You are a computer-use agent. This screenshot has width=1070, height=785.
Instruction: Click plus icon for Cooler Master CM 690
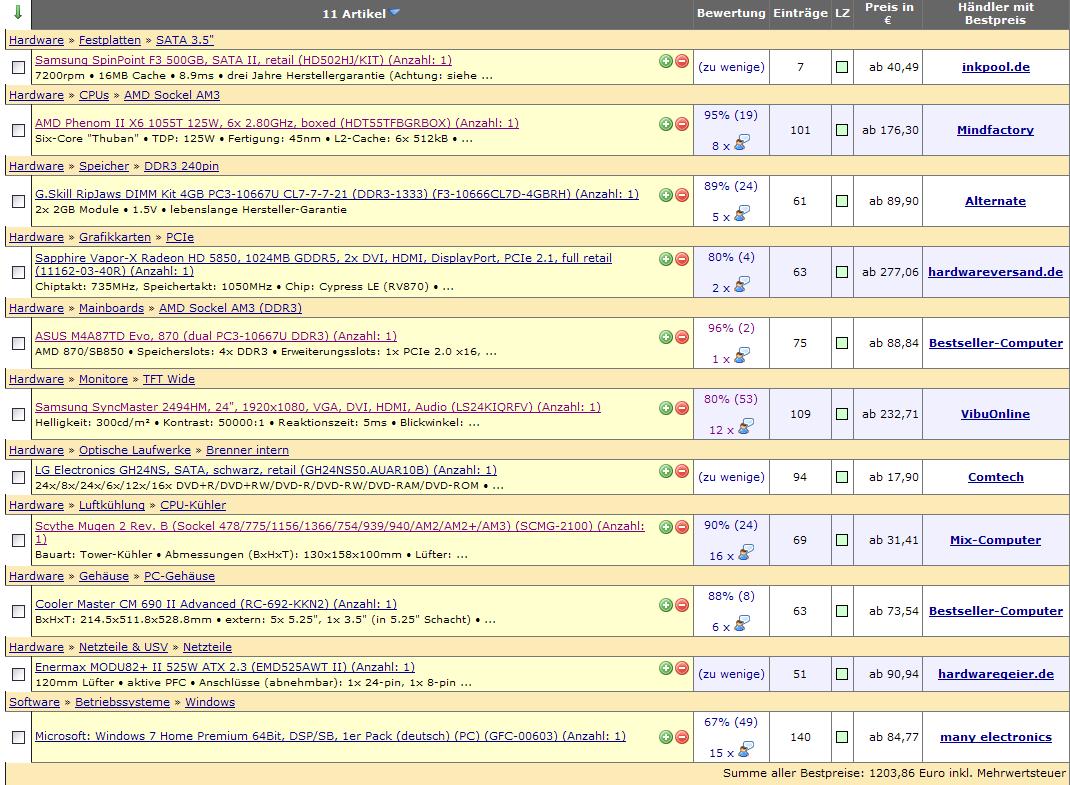[x=666, y=605]
